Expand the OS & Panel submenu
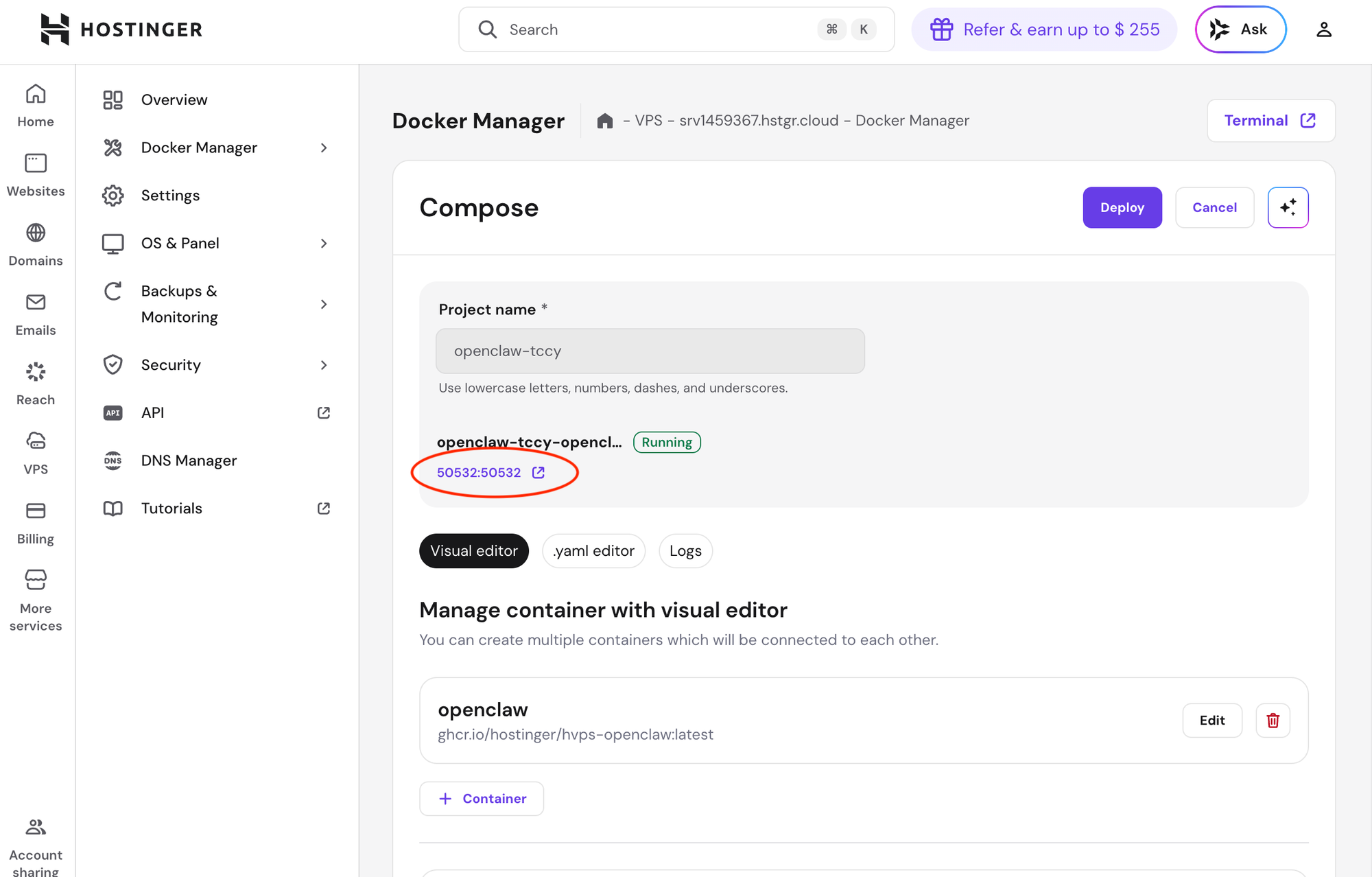 point(324,243)
